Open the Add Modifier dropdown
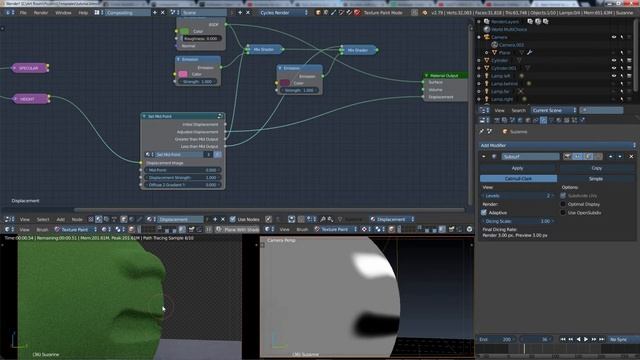This screenshot has height=360, width=640. (558, 145)
